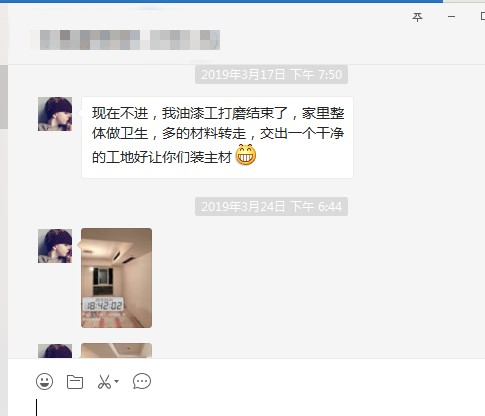Image resolution: width=485 pixels, height=416 pixels.
Task: Click the chat scrollbar on left edge
Action: tap(4, 97)
